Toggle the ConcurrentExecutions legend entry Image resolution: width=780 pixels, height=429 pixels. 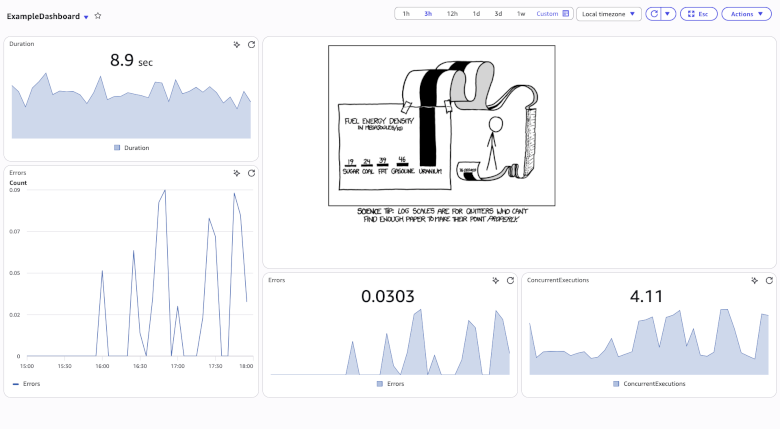coord(648,384)
